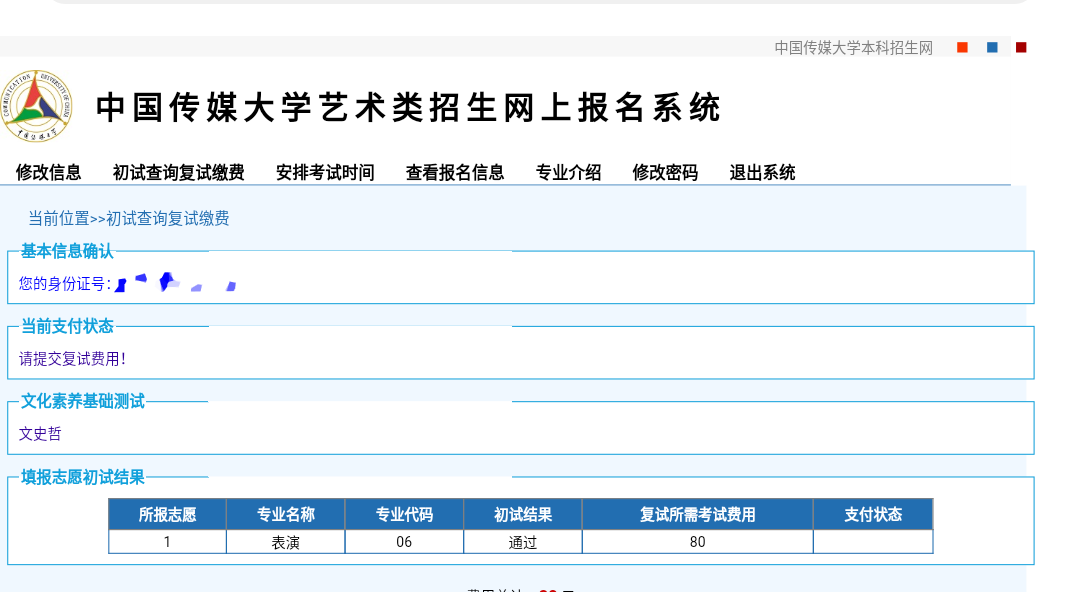Viewport: 1080px width, 592px height.
Task: Click the 支付状态 column header
Action: pos(873,514)
